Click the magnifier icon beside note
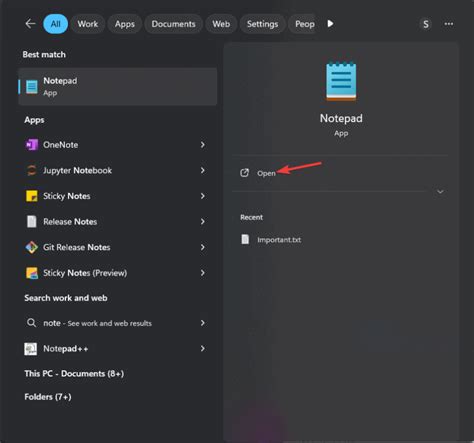Screen dimensions: 474x443 pyautogui.click(x=31, y=323)
